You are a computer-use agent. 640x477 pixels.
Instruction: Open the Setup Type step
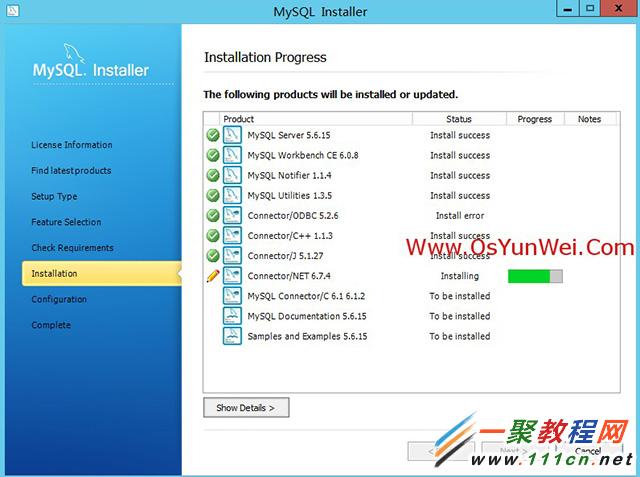[x=54, y=196]
